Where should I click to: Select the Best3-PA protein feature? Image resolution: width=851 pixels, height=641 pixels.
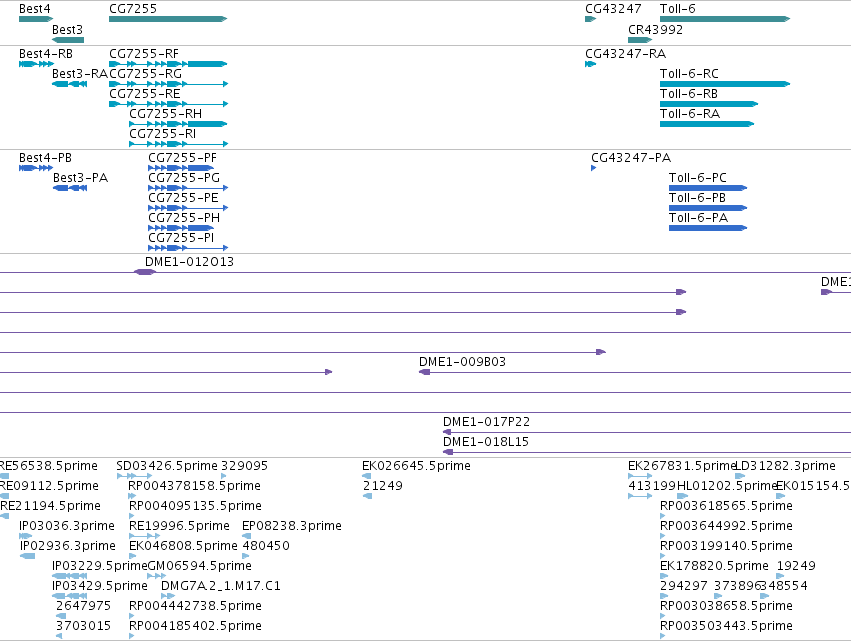tap(70, 188)
